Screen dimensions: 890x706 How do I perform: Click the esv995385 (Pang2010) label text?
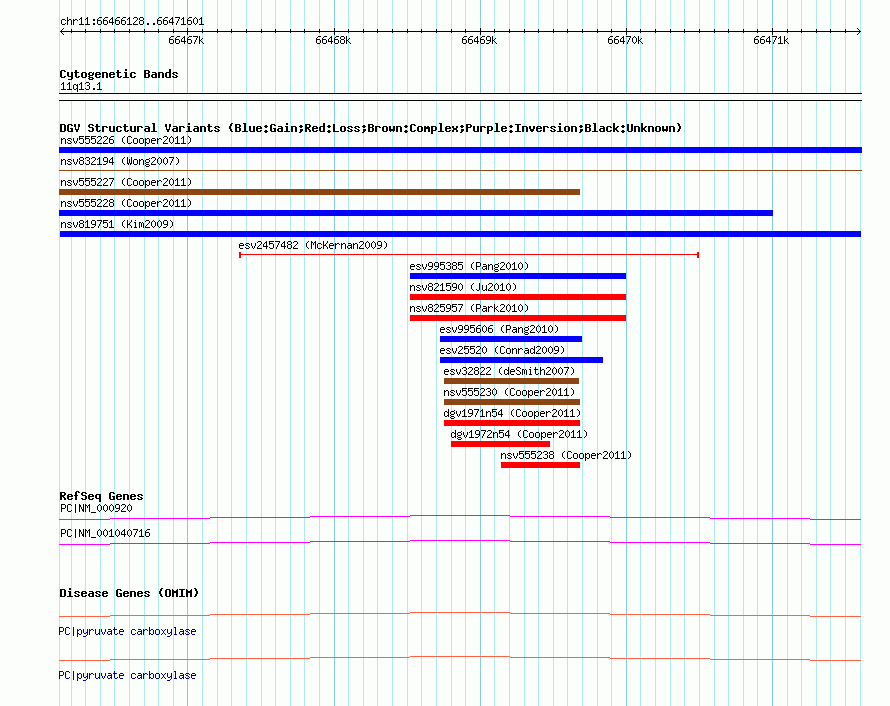[x=469, y=266]
